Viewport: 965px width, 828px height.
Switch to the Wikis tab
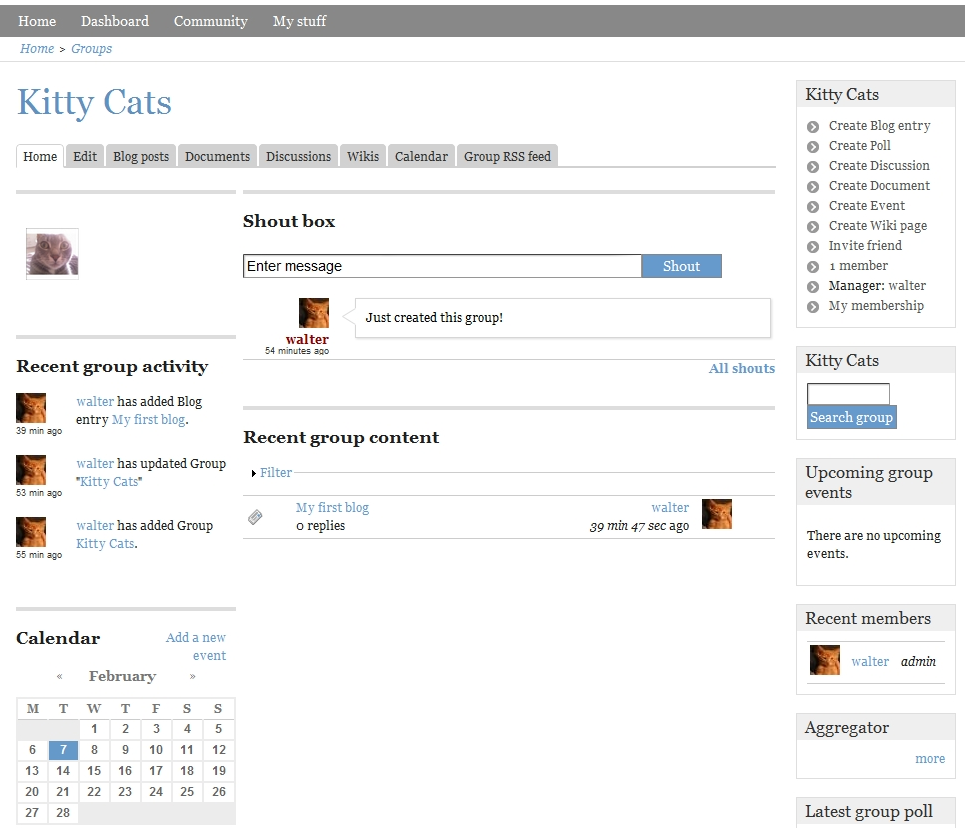(x=363, y=156)
